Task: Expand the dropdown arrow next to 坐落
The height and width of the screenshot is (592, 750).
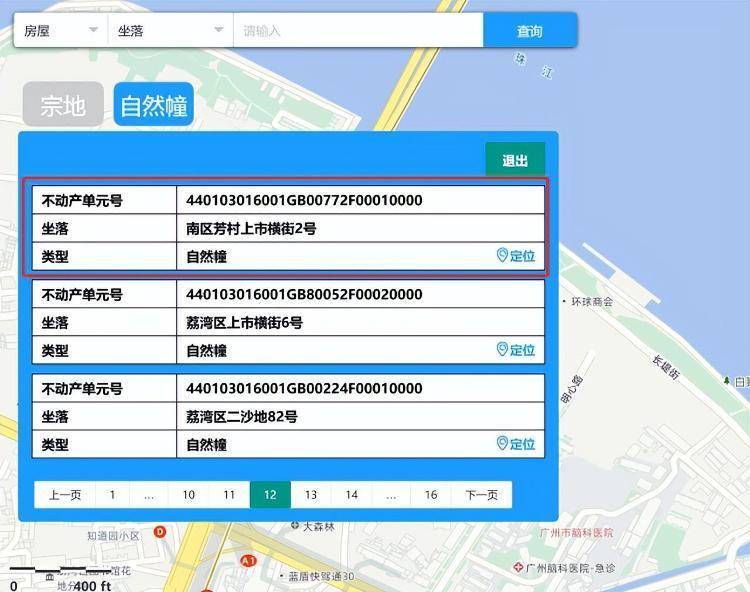Action: [219, 30]
